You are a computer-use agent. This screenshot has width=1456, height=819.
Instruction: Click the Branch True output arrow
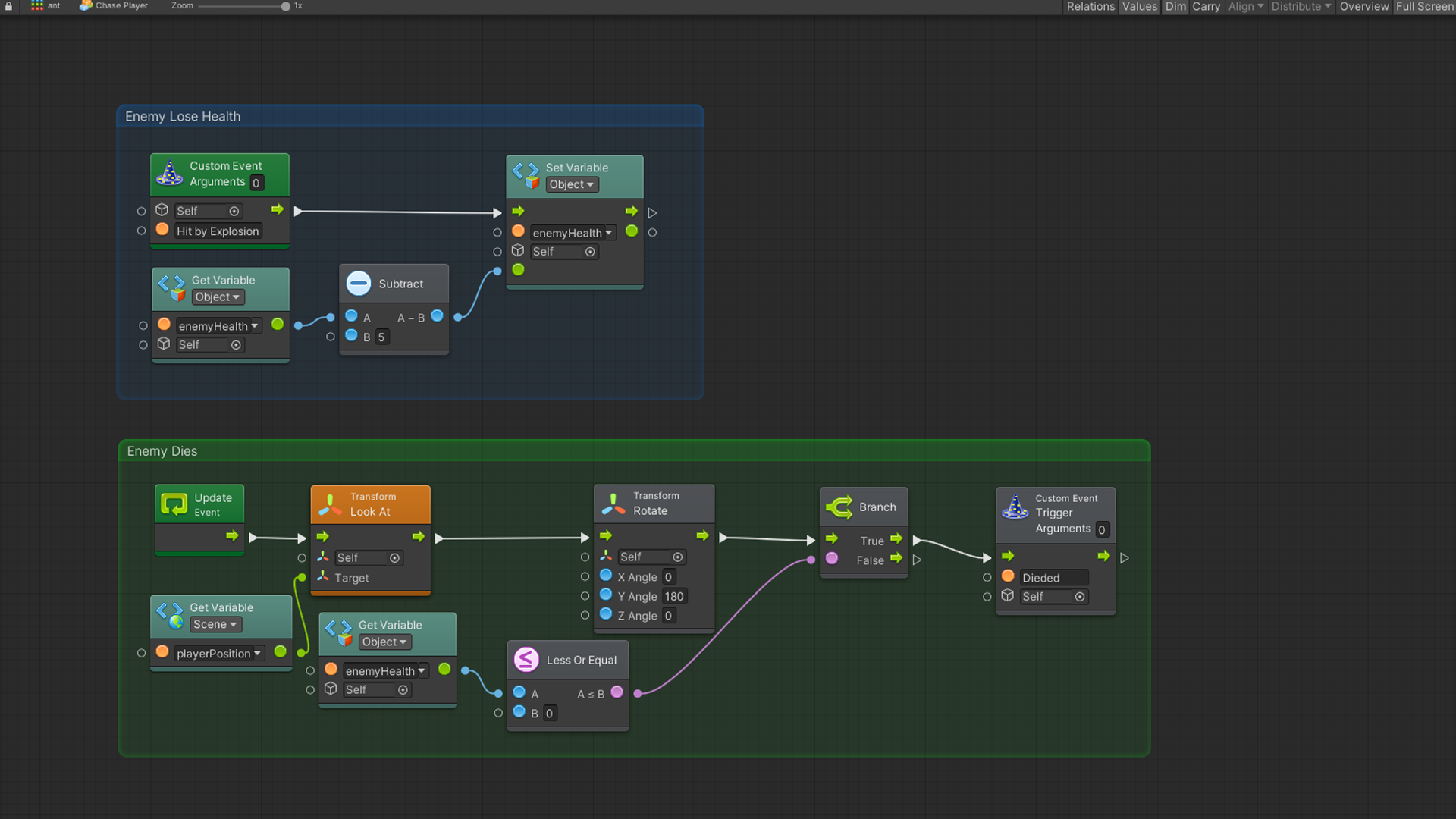896,539
